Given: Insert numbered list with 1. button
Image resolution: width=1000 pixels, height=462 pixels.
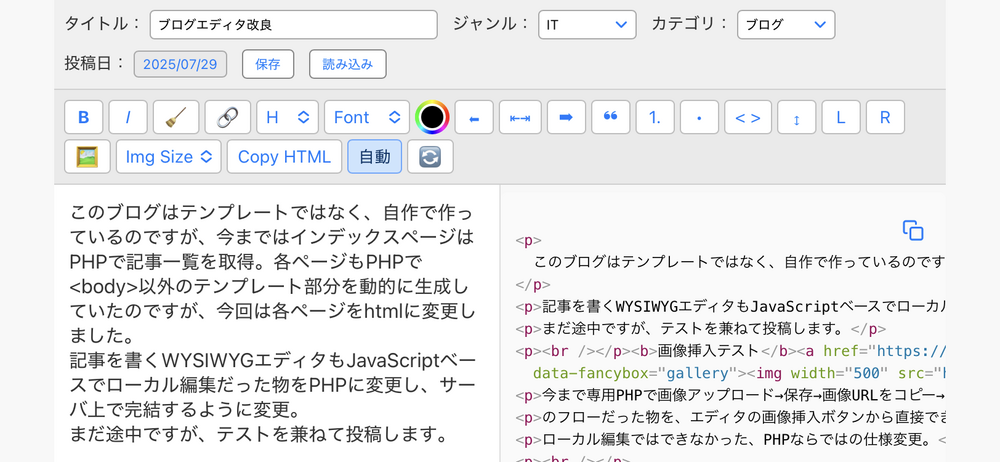Looking at the screenshot, I should 655,117.
